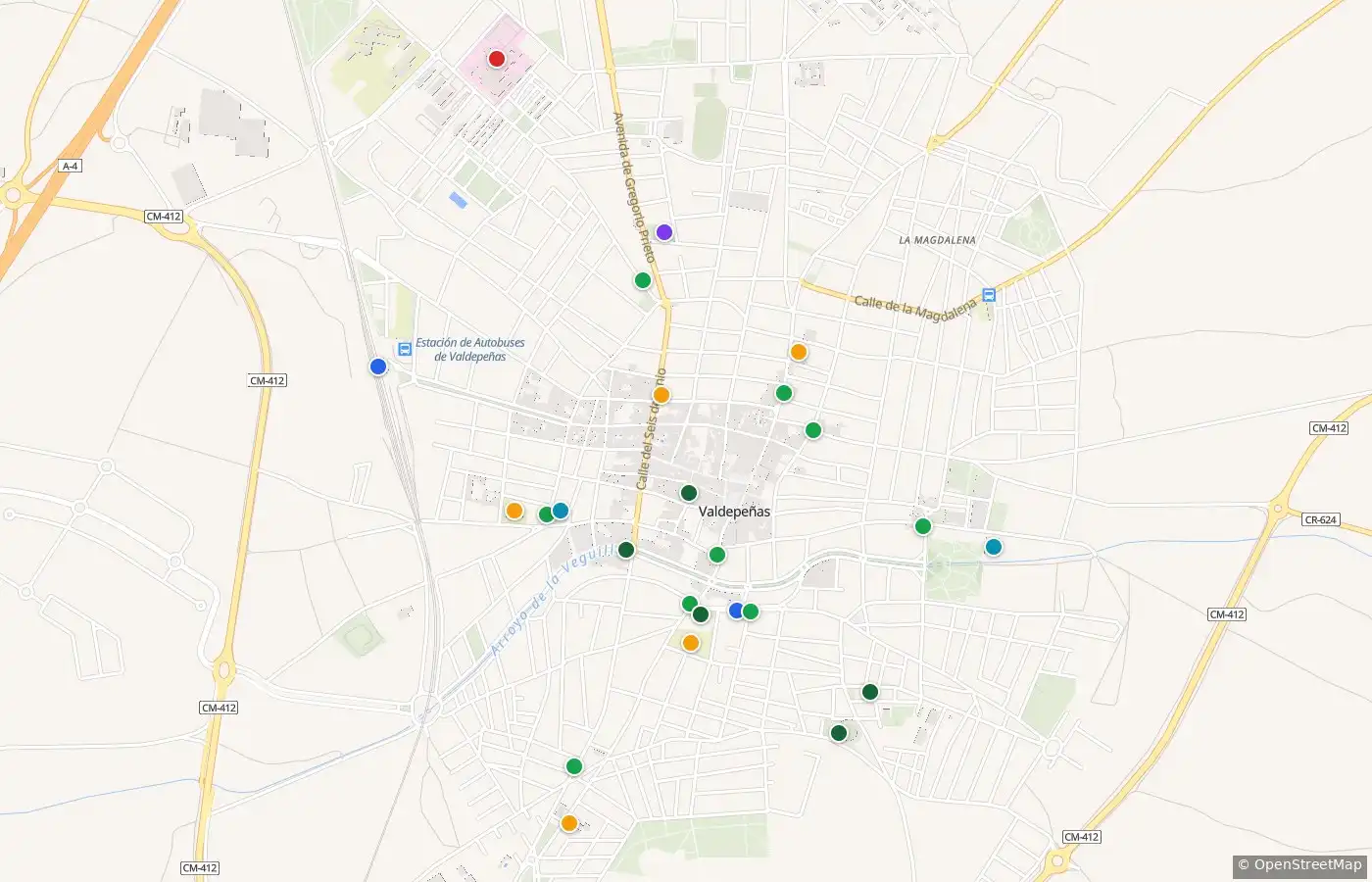Image resolution: width=1372 pixels, height=882 pixels.
Task: Select the westernmost orange marker near the railway
Action: click(x=514, y=511)
